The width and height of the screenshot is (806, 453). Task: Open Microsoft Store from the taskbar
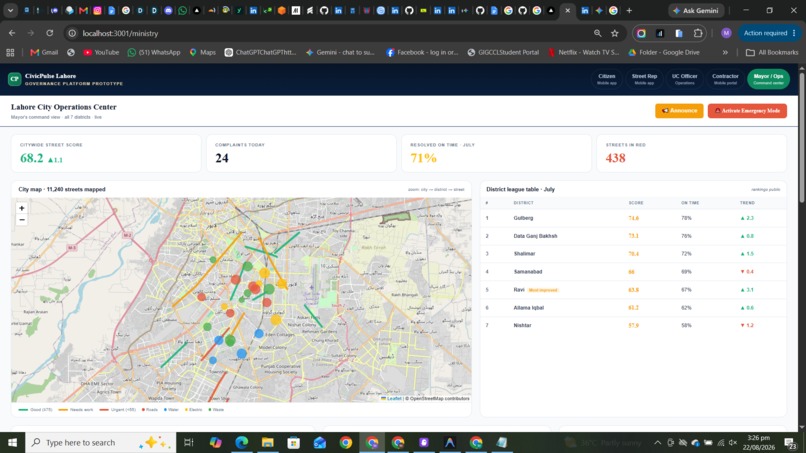(x=294, y=442)
